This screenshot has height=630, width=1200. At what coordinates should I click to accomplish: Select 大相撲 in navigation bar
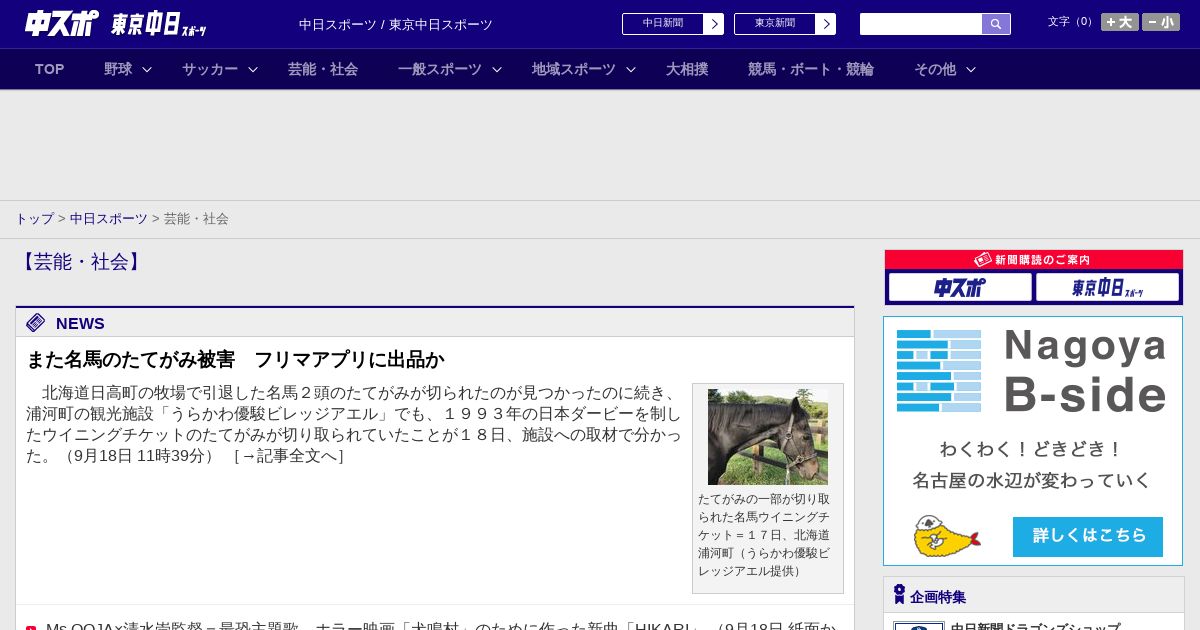(x=687, y=69)
